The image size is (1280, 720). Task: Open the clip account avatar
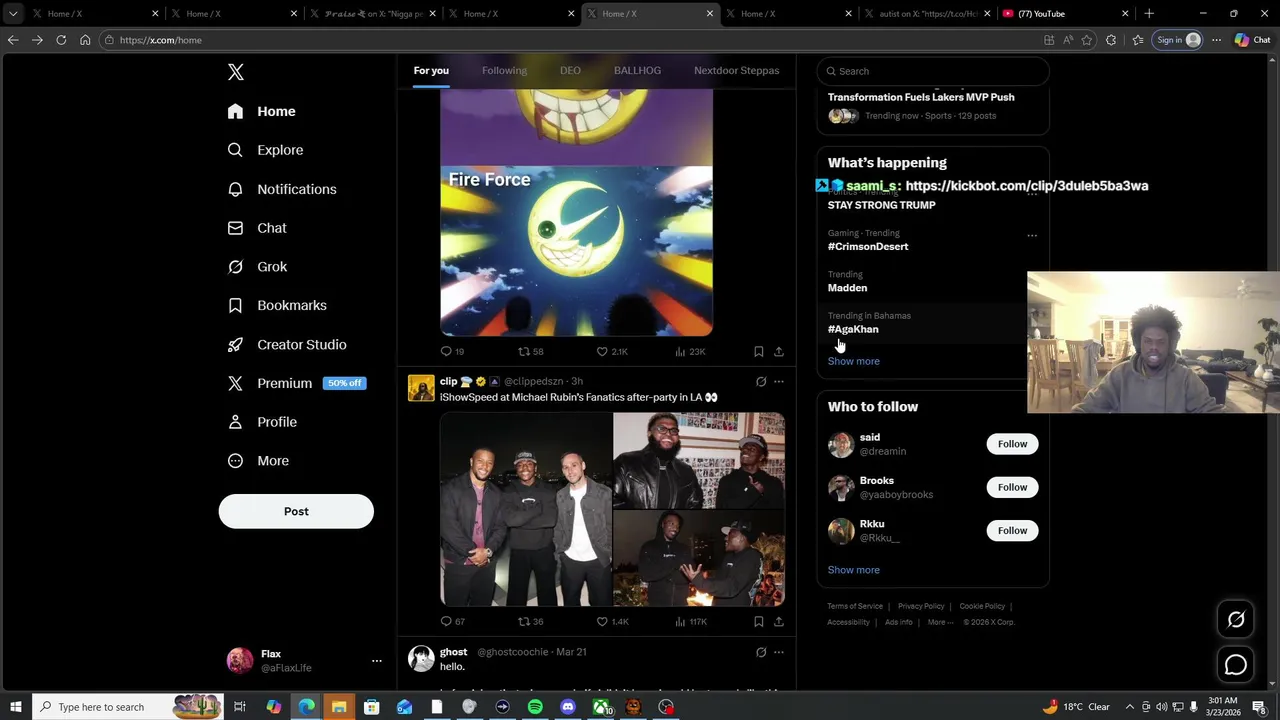pos(421,388)
